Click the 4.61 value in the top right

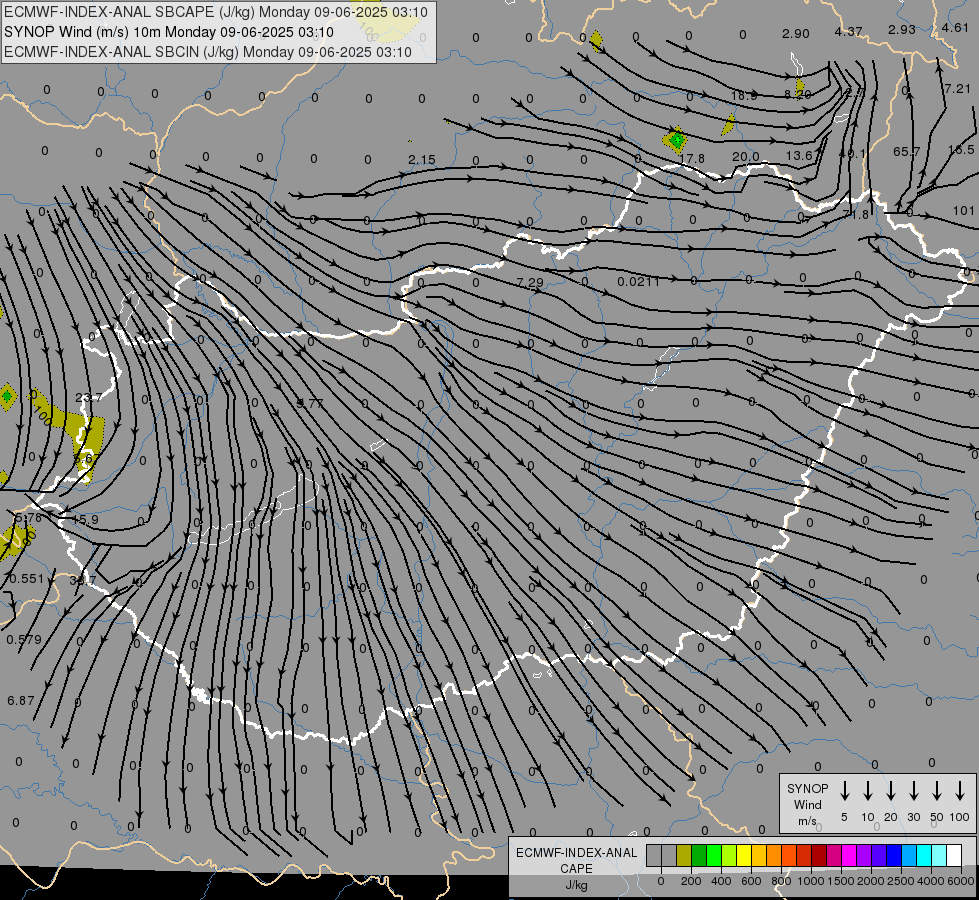[x=955, y=27]
